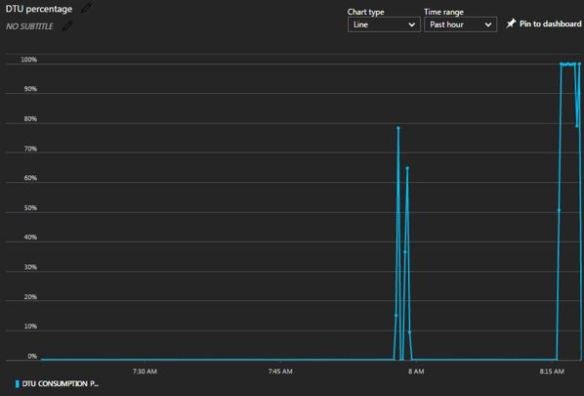Edit the DTU percentage chart title
584x396 pixels.
86,7
